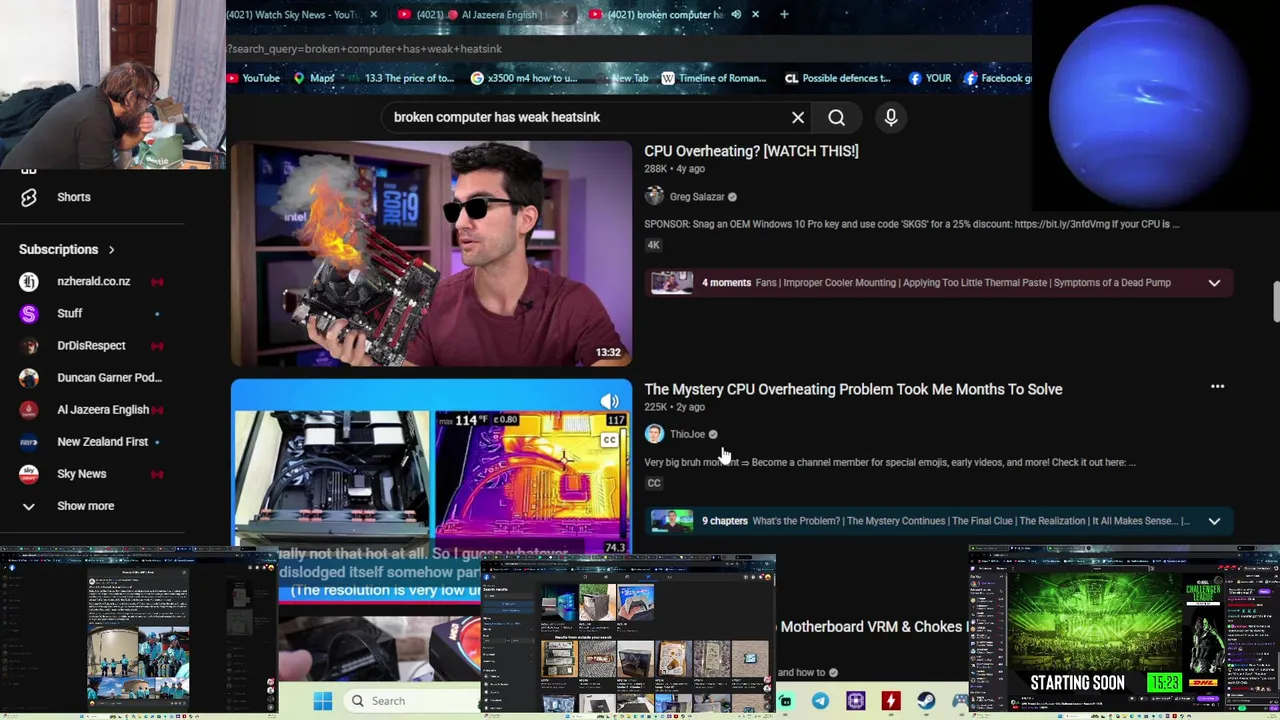The width and height of the screenshot is (1280, 720).
Task: Click the 4 moments preview thumbnail
Action: [671, 283]
